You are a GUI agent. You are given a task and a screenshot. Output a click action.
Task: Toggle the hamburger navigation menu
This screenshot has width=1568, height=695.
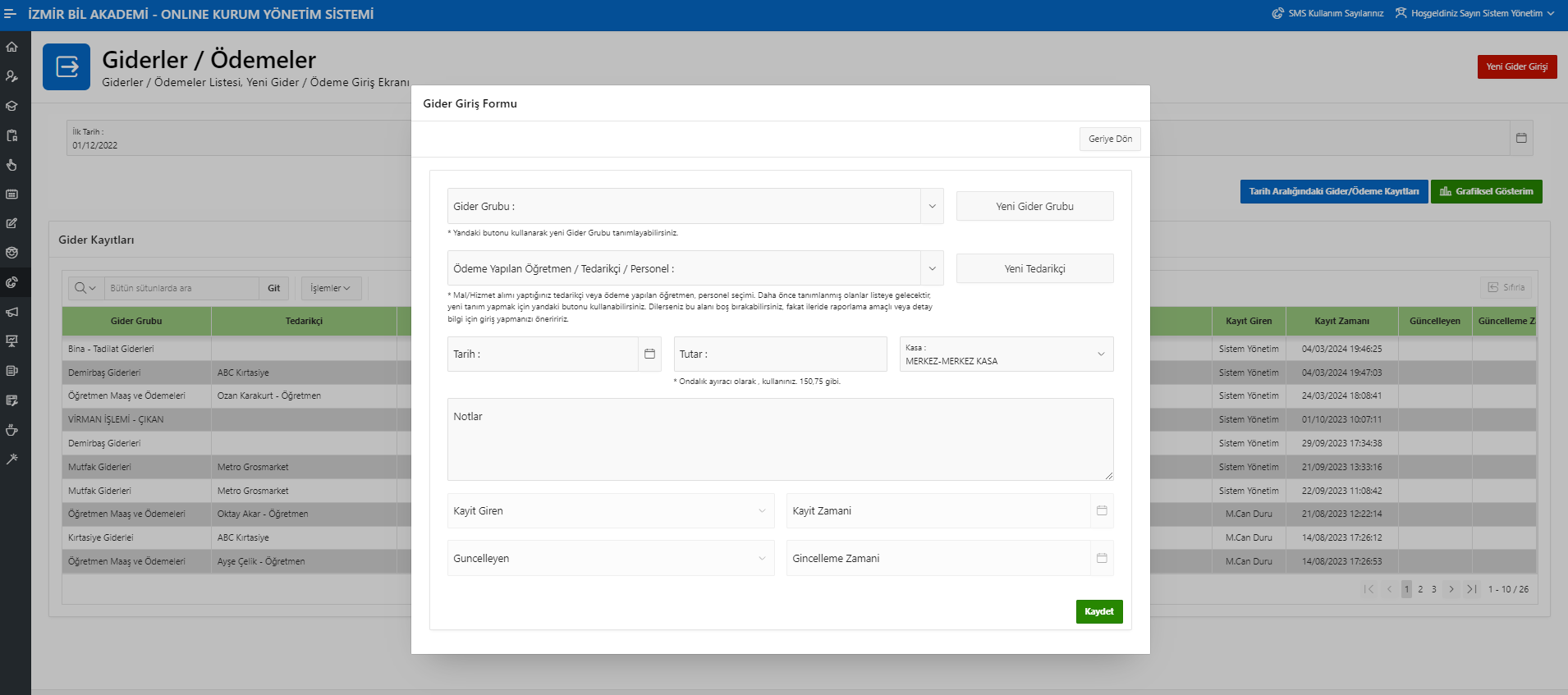(x=10, y=14)
